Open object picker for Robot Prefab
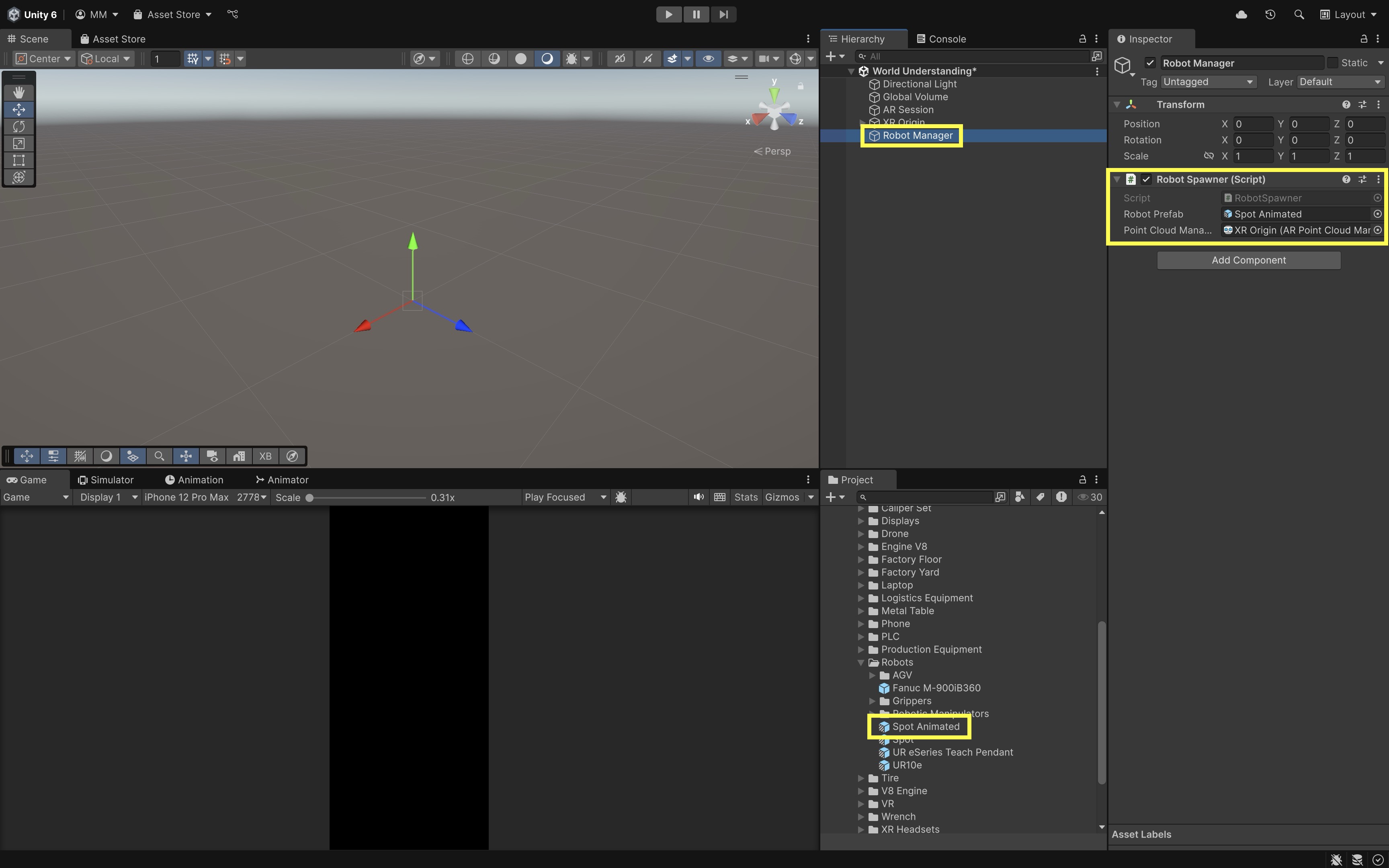1389x868 pixels. point(1377,214)
